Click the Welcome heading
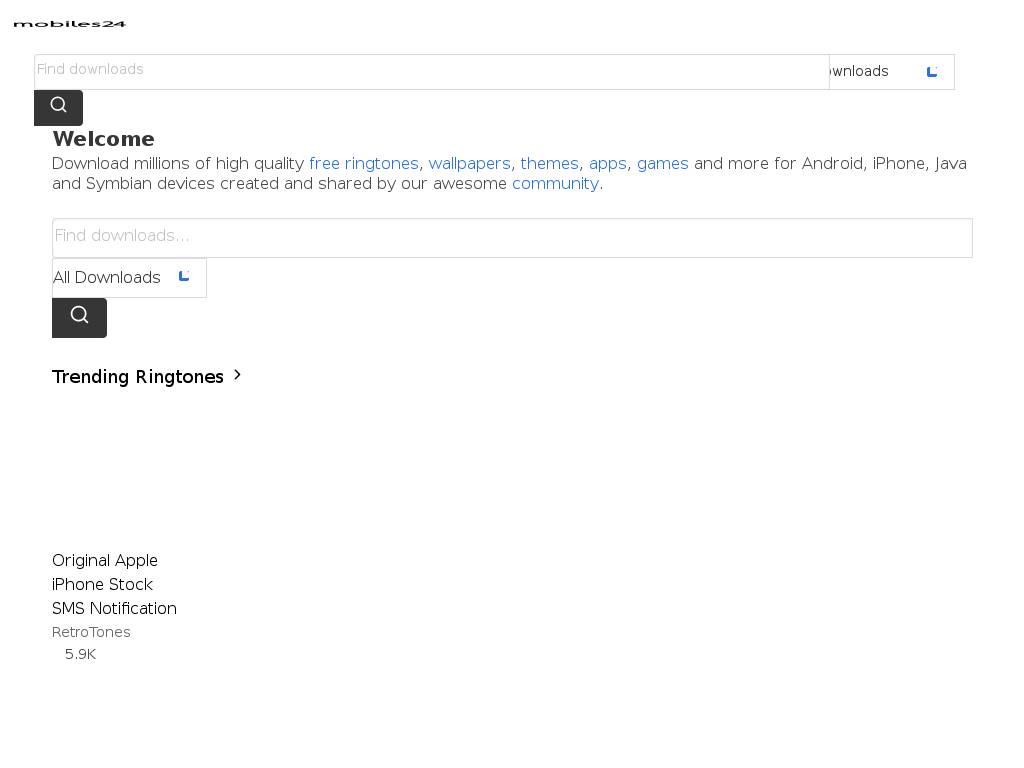Viewport: 1024px width, 768px height. [103, 139]
